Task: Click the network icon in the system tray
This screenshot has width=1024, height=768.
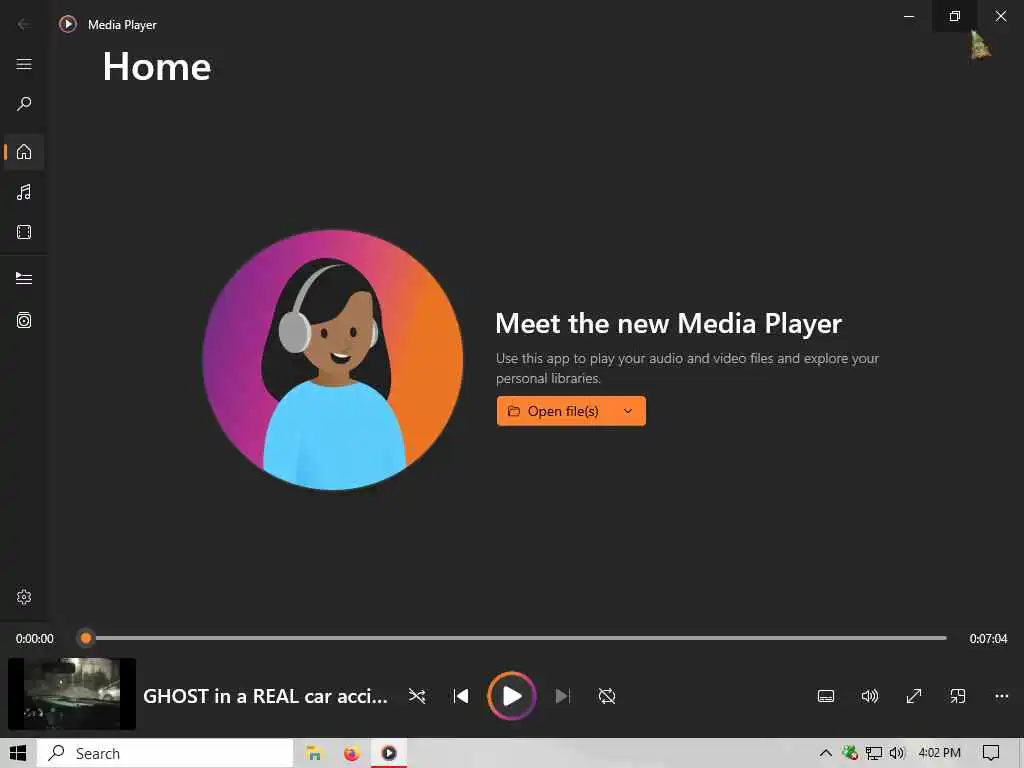Action: 874,753
